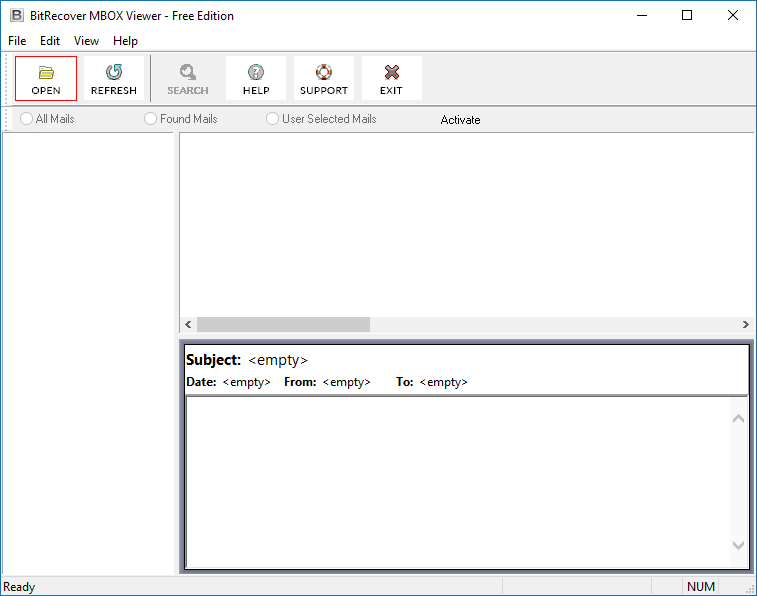Screen dimensions: 757x596
Task: Click the BitRecover app icon in title bar
Action: (x=17, y=15)
